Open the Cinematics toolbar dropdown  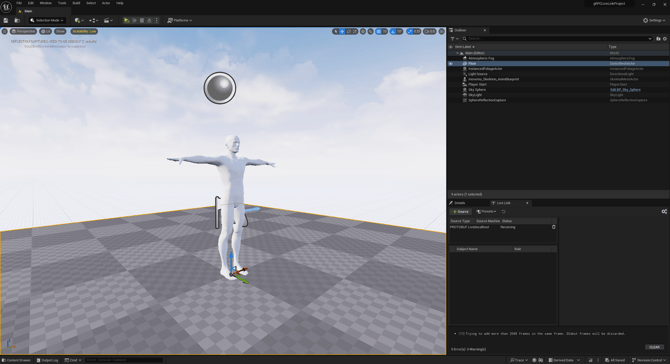tap(108, 21)
